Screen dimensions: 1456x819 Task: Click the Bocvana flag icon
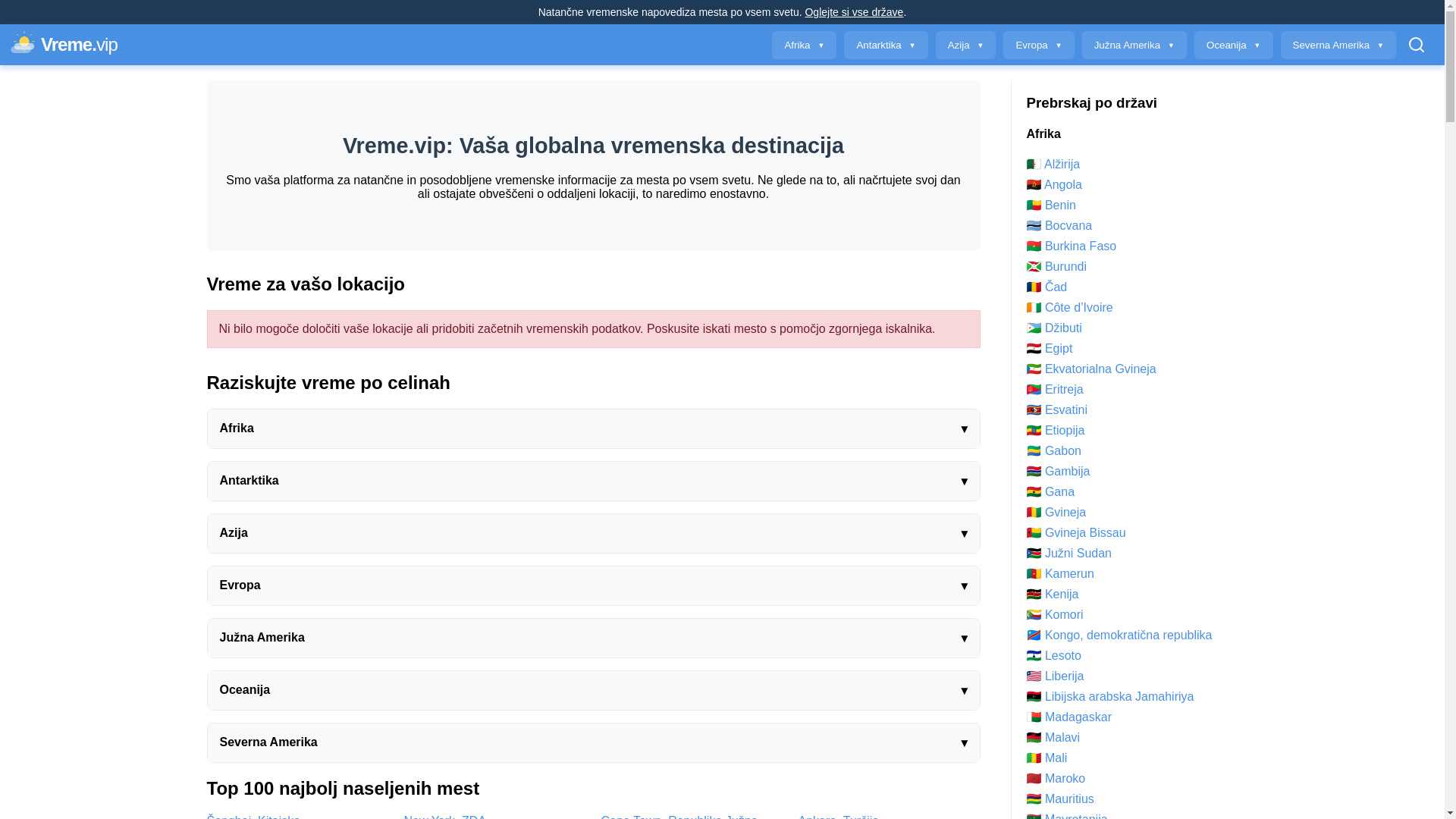tap(1034, 226)
